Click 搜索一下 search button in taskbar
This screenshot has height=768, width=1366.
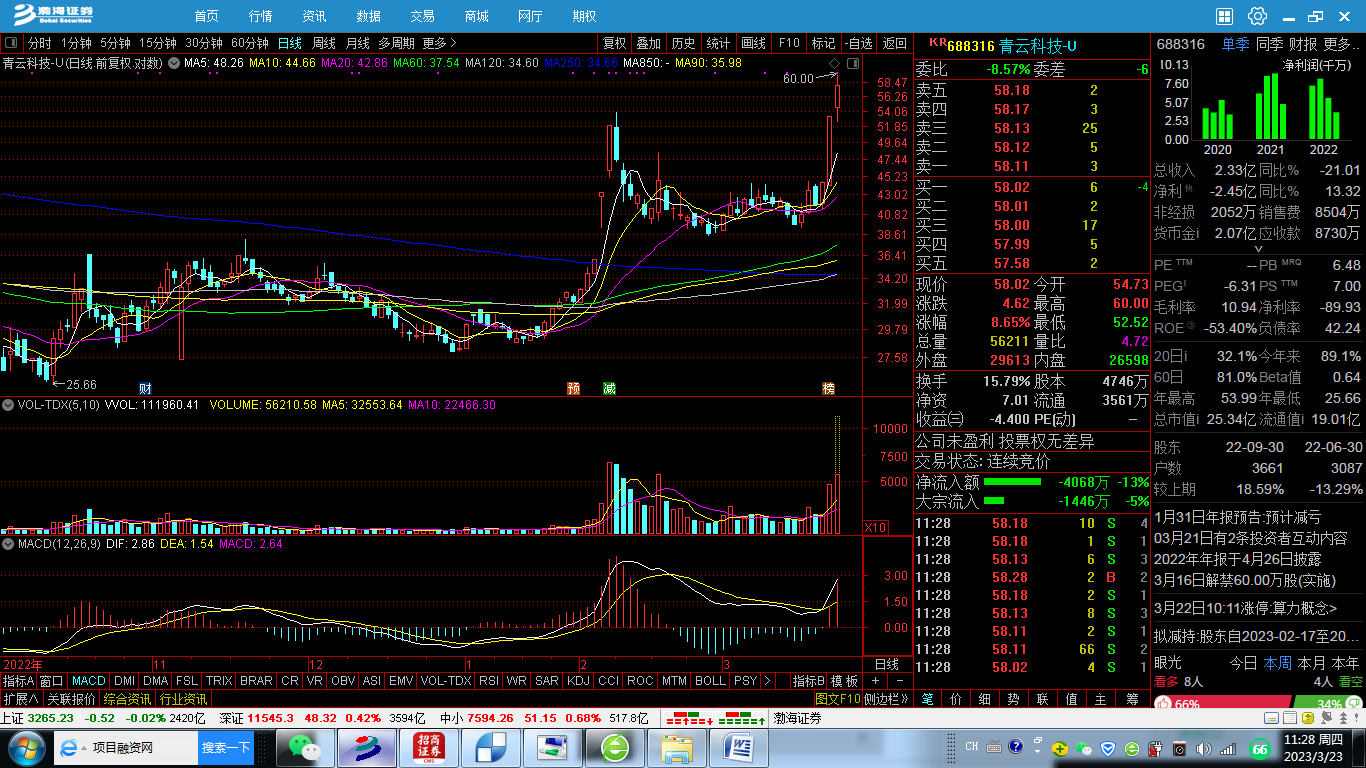226,748
